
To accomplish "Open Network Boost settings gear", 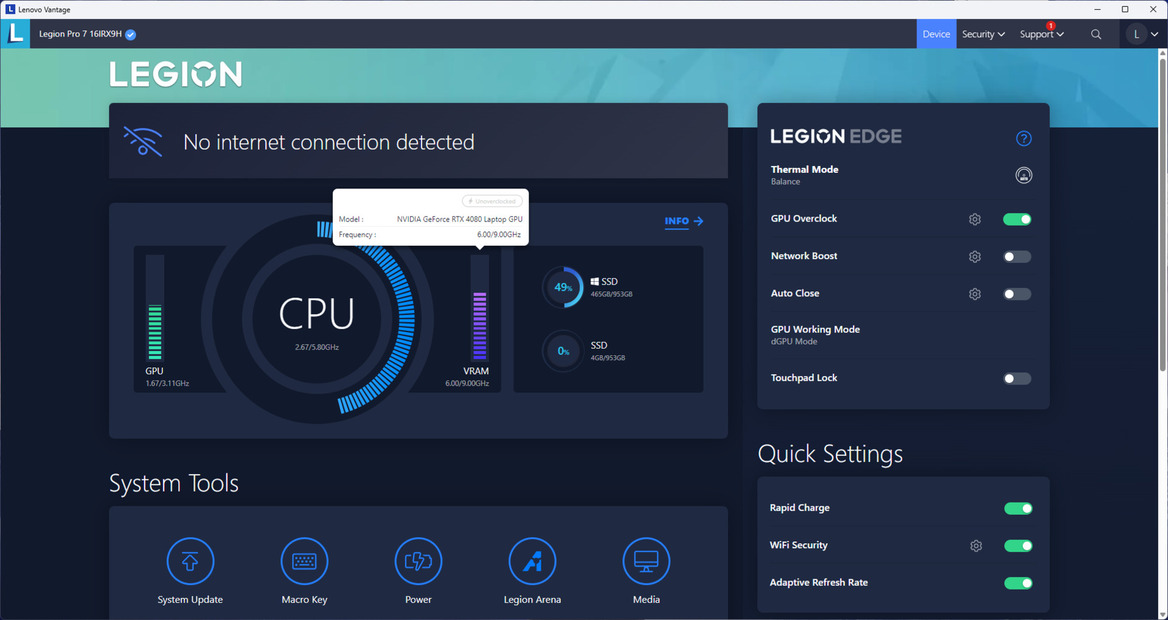I will 974,256.
